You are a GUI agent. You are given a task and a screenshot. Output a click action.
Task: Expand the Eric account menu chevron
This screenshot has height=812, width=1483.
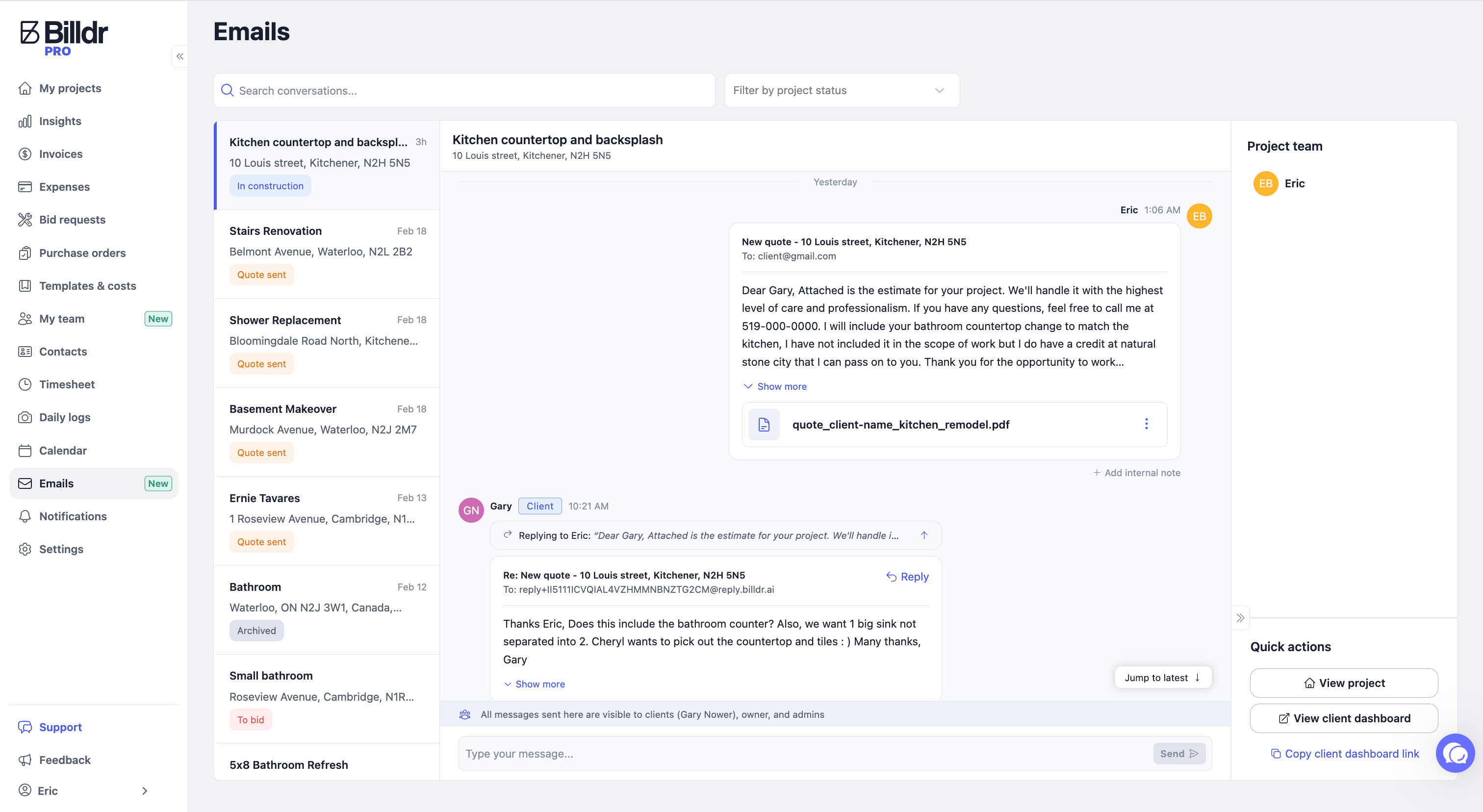pos(145,791)
